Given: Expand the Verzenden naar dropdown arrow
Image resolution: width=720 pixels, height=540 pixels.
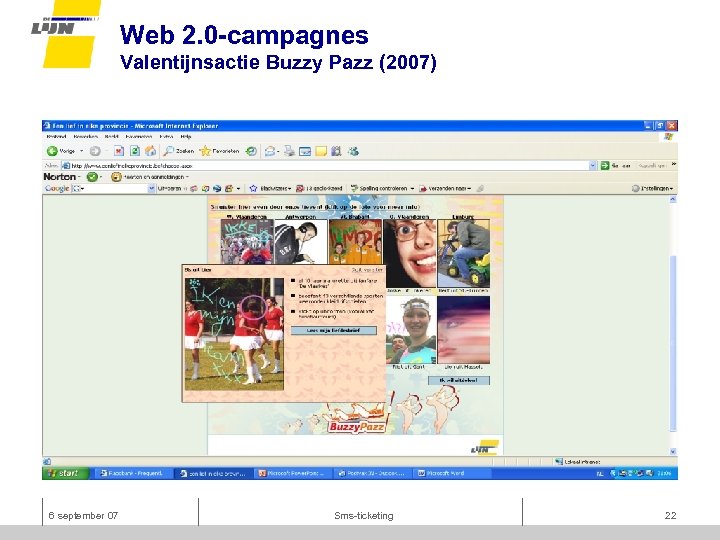Looking at the screenshot, I should tap(469, 188).
